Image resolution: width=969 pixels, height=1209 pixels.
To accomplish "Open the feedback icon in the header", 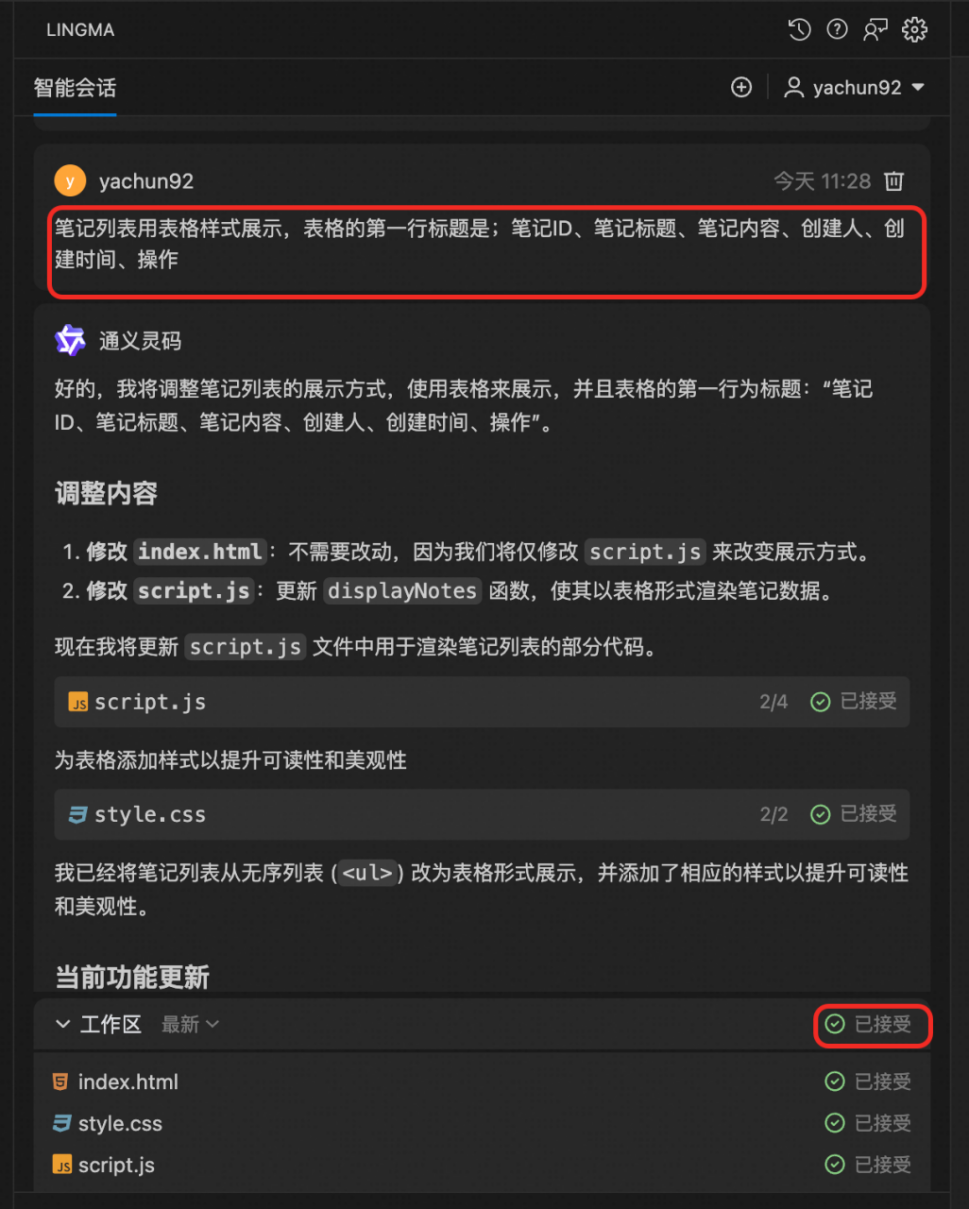I will (876, 30).
